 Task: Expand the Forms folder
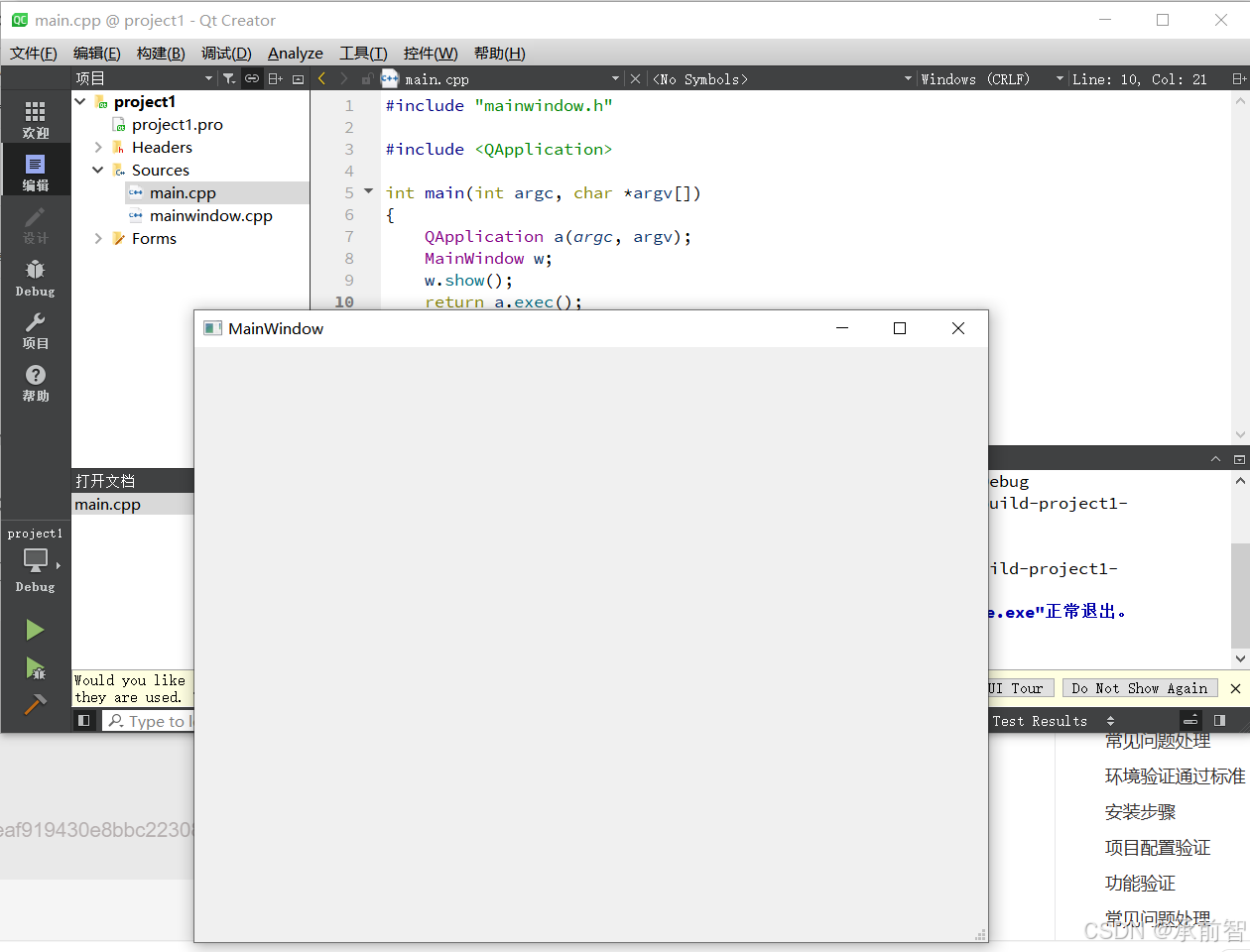coord(98,238)
